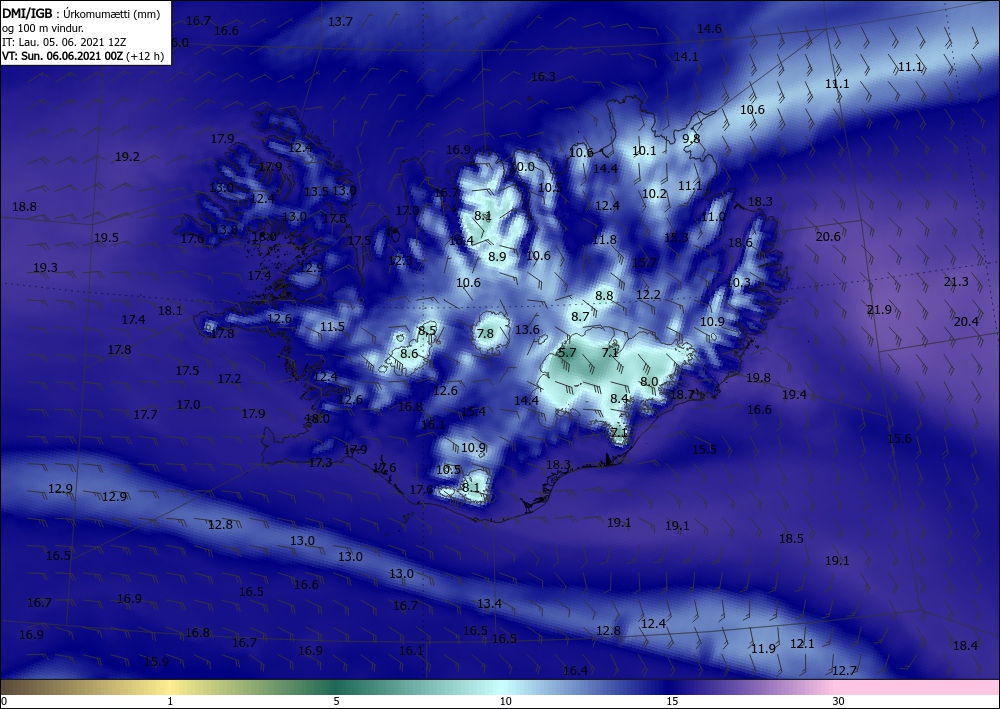The image size is (1000, 709).
Task: Click the DMI/IGB title in the legend box
Action: tap(27, 14)
